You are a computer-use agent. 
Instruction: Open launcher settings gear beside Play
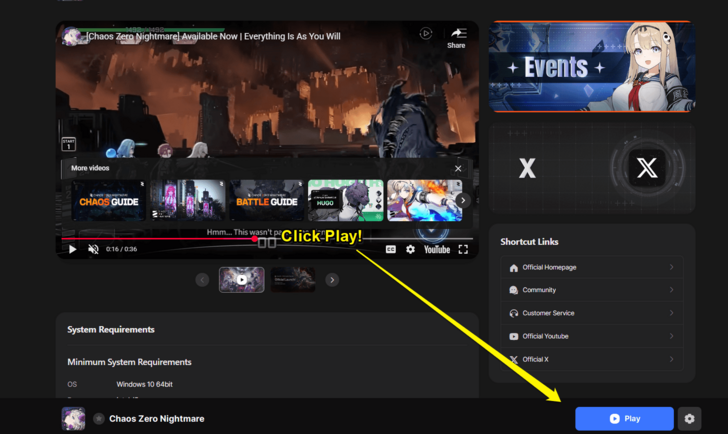click(689, 419)
